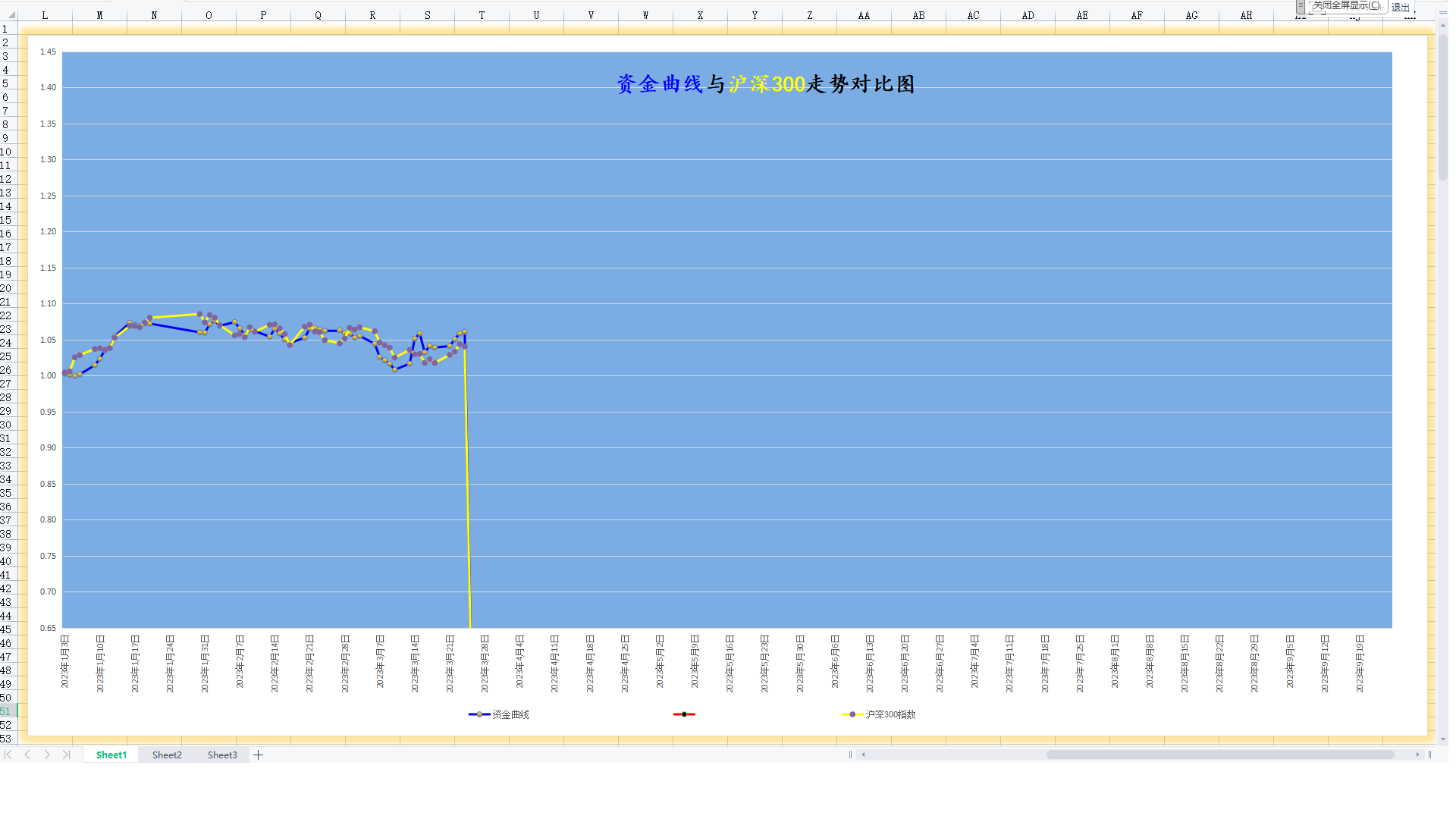Screen dimensions: 1456x819
Task: Click 关闭全屏显示 button
Action: click(1346, 5)
